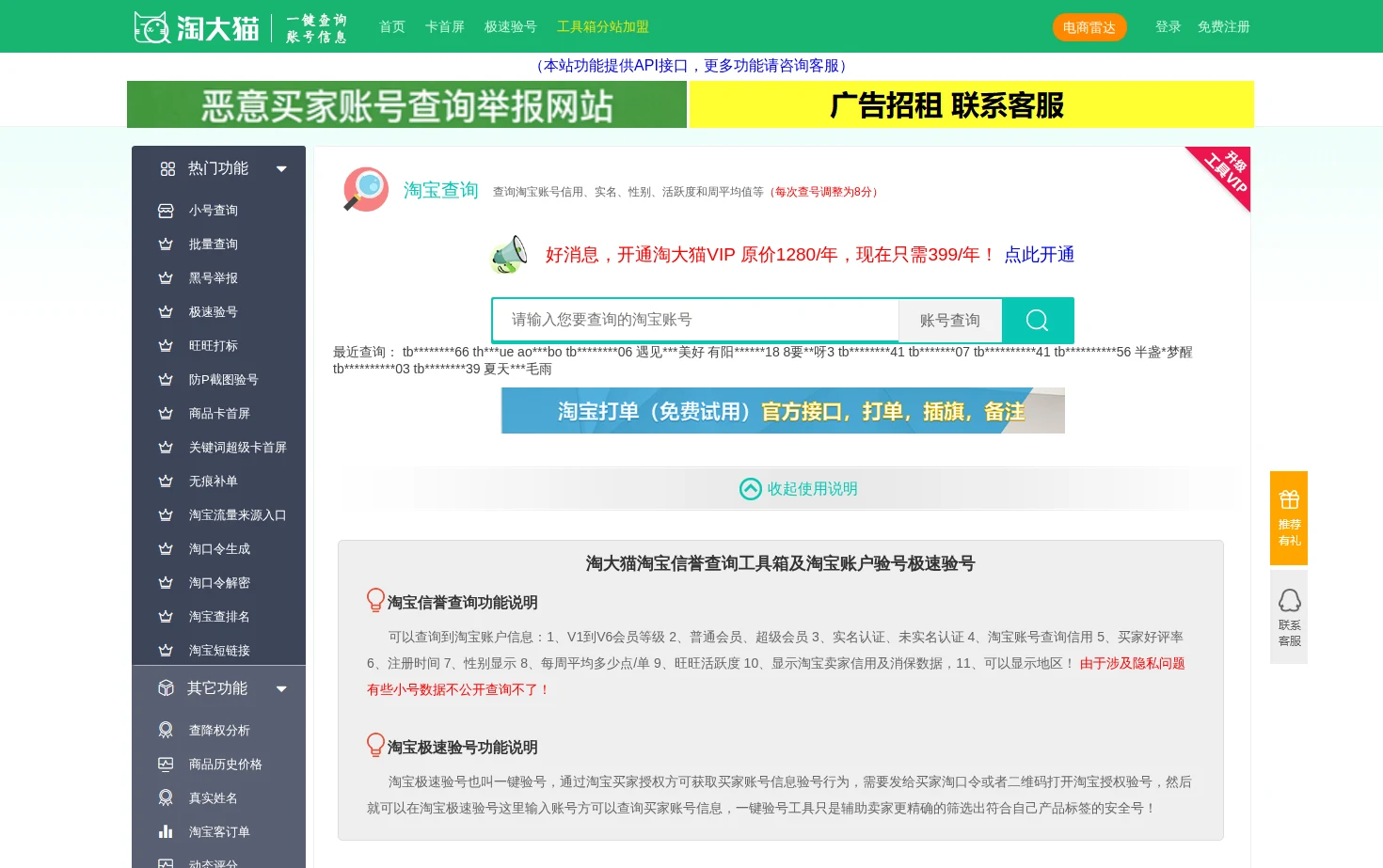Select 淘宝短链接 in the sidebar
The image size is (1383, 868).
tap(218, 651)
